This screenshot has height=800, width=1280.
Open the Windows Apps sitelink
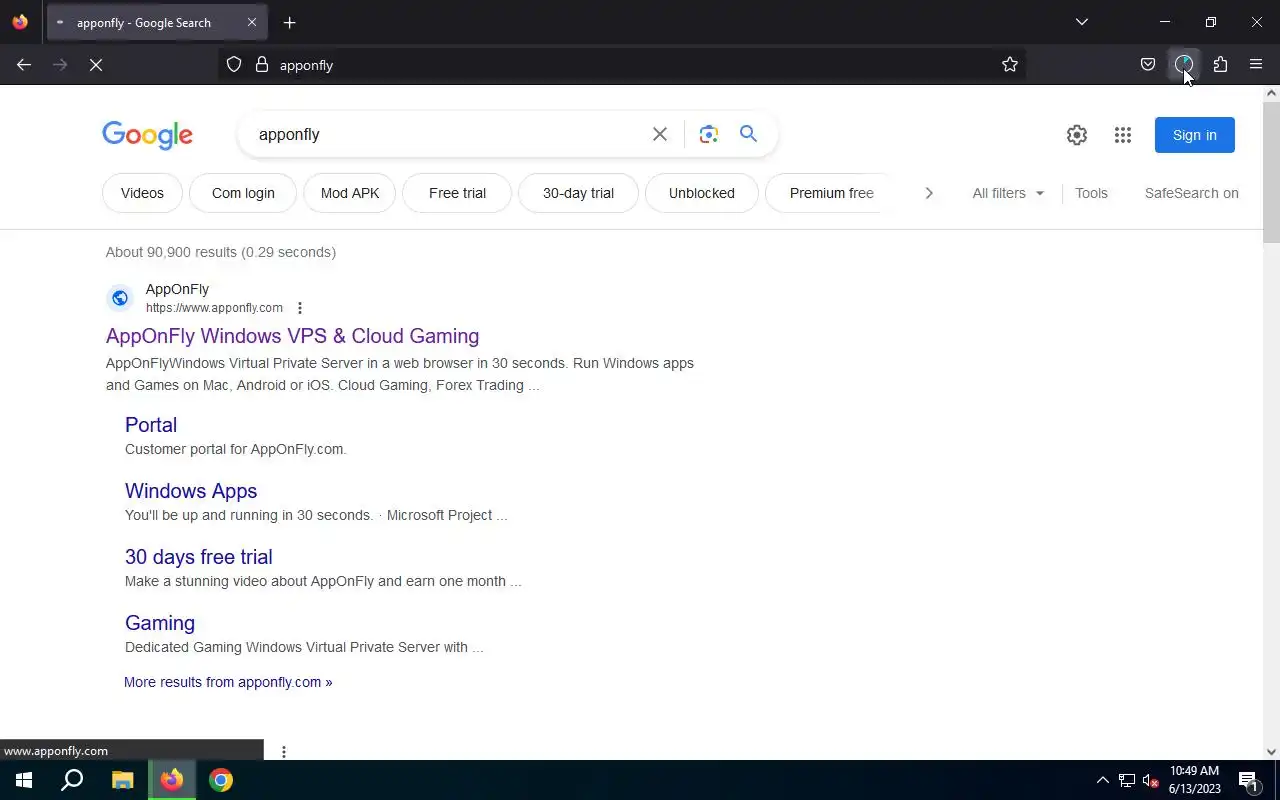(x=191, y=491)
